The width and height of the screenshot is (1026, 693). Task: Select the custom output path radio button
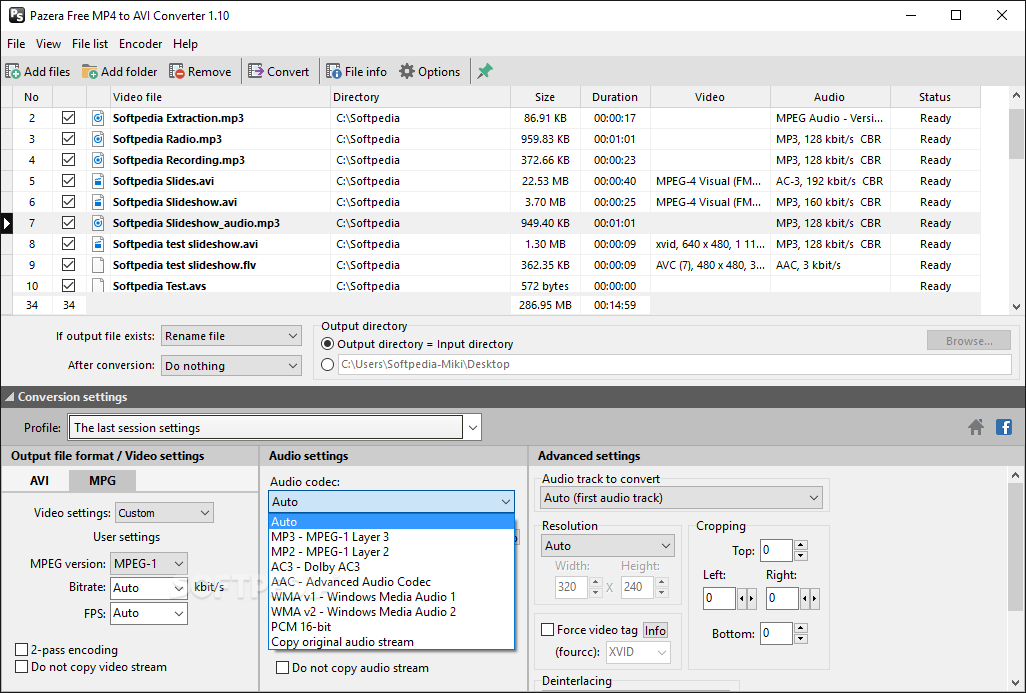pyautogui.click(x=327, y=364)
